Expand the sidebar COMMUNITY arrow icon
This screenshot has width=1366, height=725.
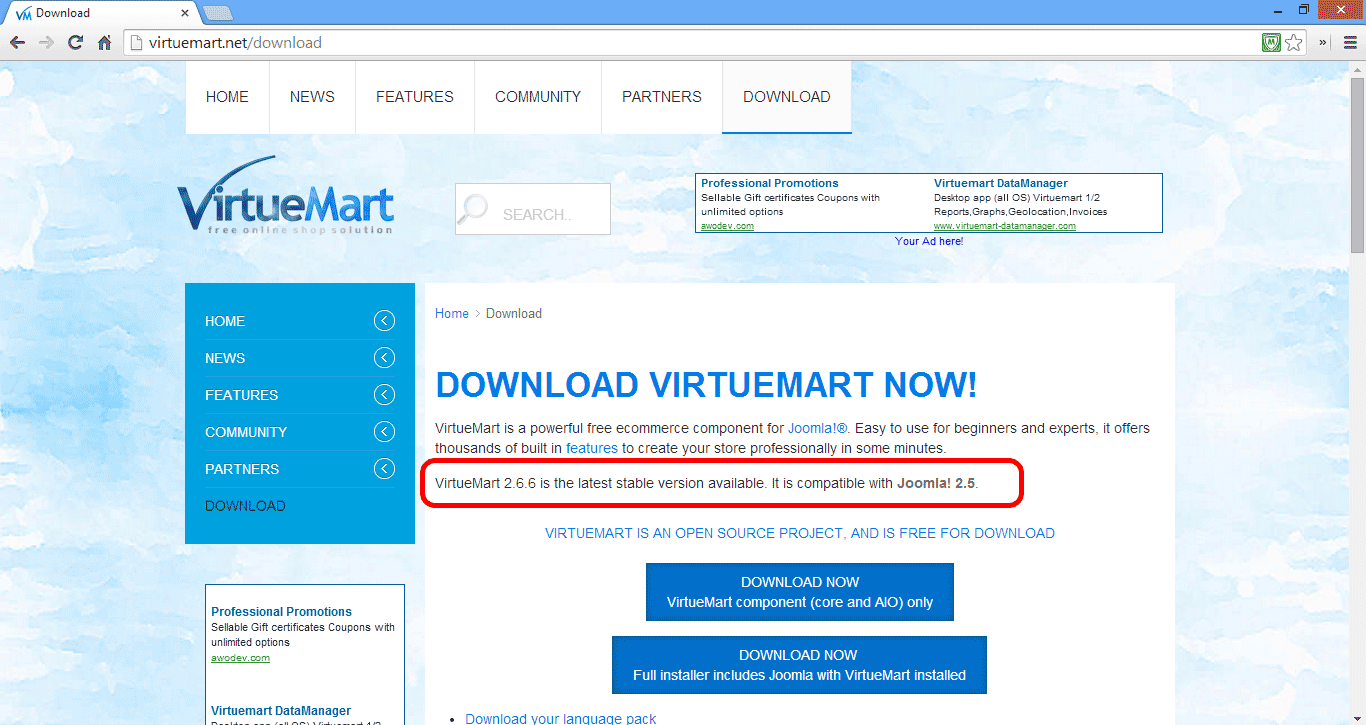[384, 432]
